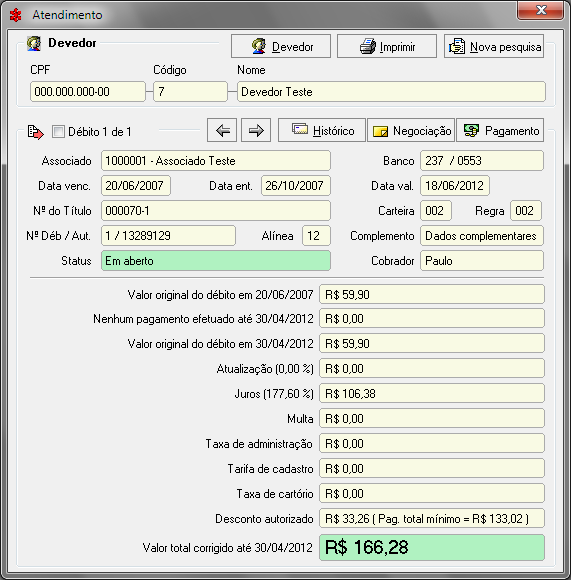Click the green Status field Em aberto
Viewport: 571px width, 580px height.
click(216, 261)
